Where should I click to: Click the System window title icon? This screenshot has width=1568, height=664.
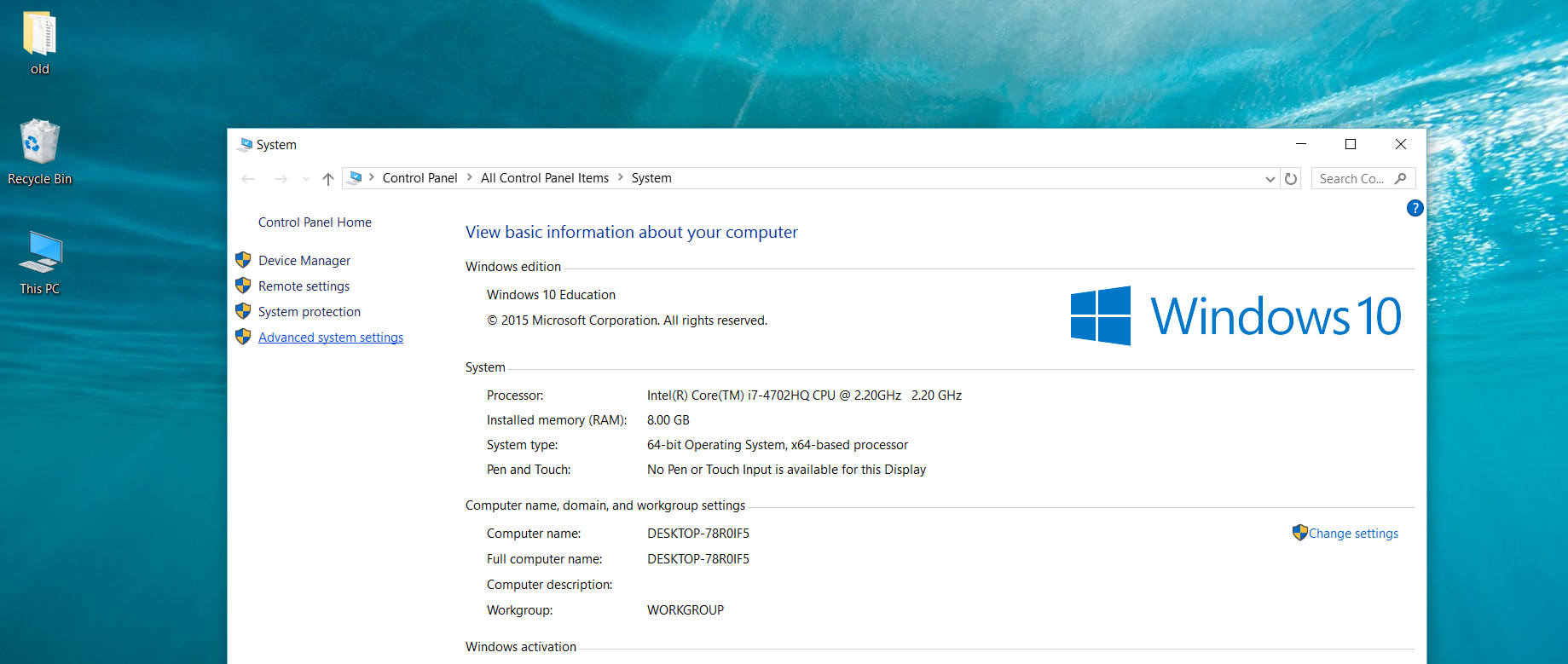[246, 145]
